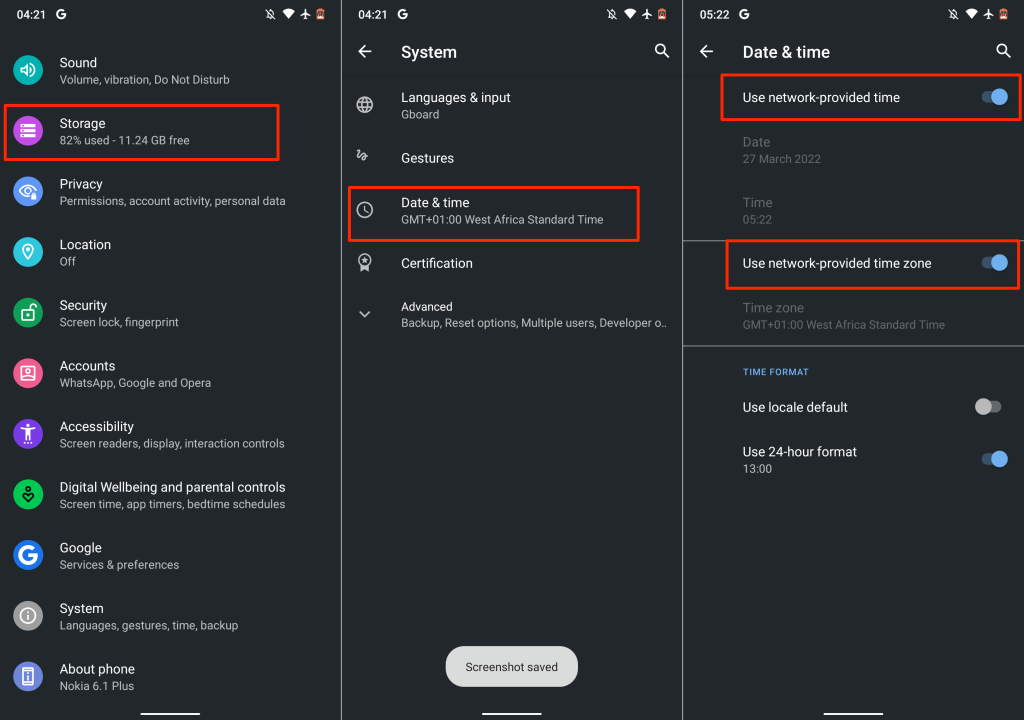The width and height of the screenshot is (1024, 720).
Task: Tap the Location pin icon
Action: [x=28, y=252]
